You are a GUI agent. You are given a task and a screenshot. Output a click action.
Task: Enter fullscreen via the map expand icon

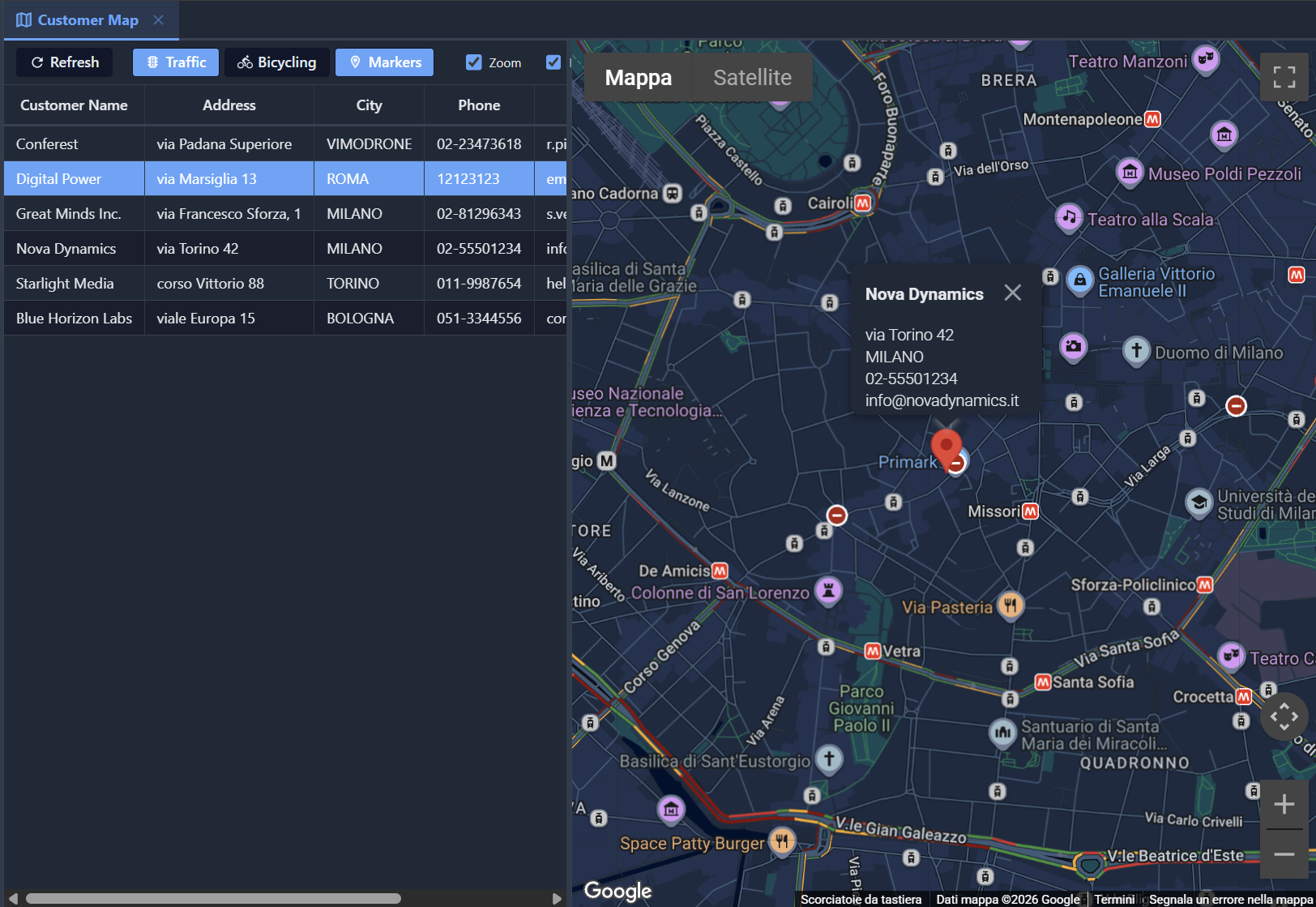pyautogui.click(x=1284, y=77)
